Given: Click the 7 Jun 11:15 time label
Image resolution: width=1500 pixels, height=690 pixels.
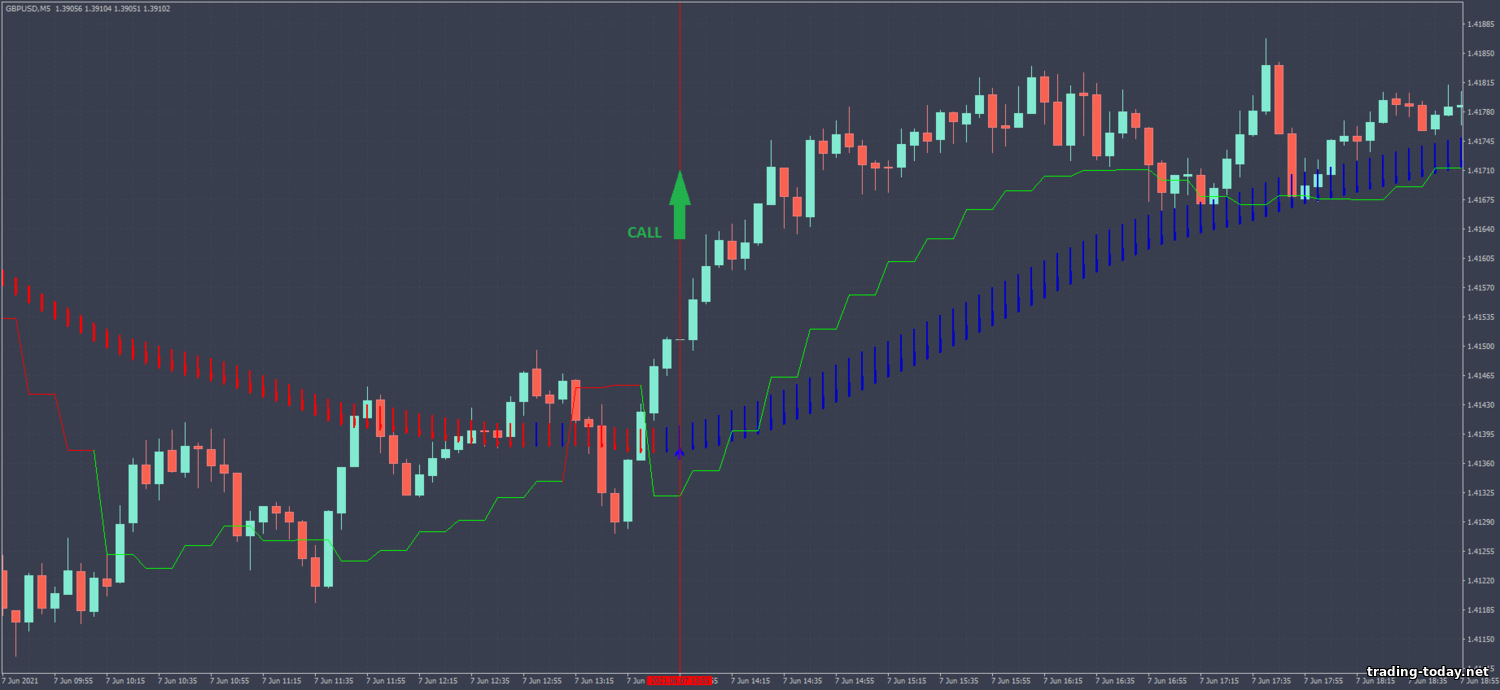Looking at the screenshot, I should coord(281,681).
